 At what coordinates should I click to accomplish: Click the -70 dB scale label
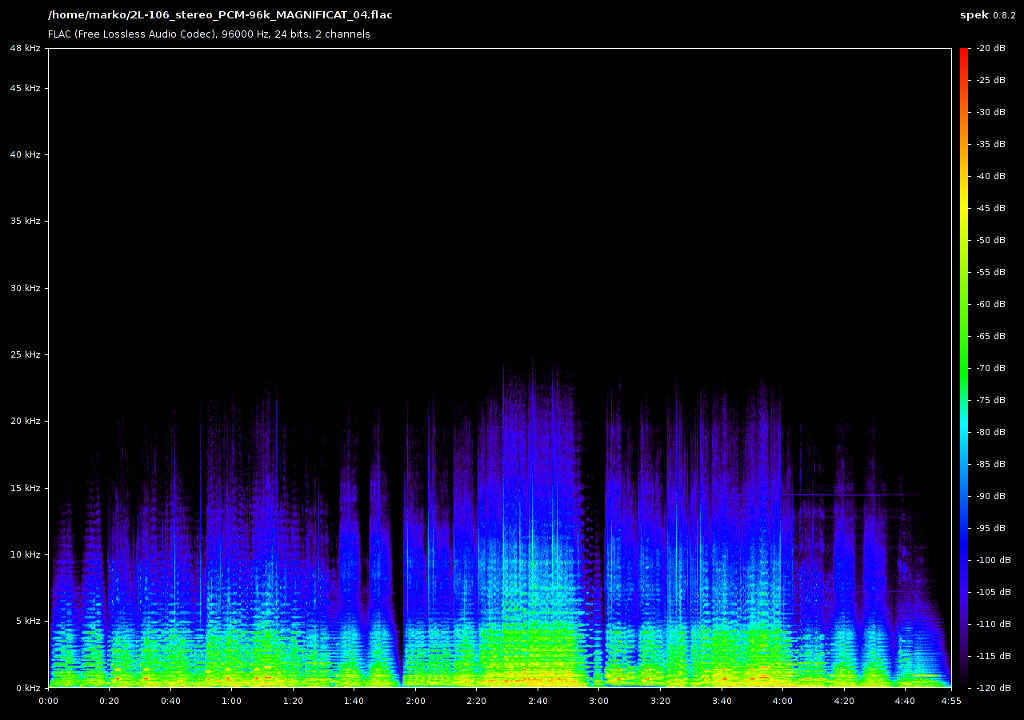tap(989, 368)
